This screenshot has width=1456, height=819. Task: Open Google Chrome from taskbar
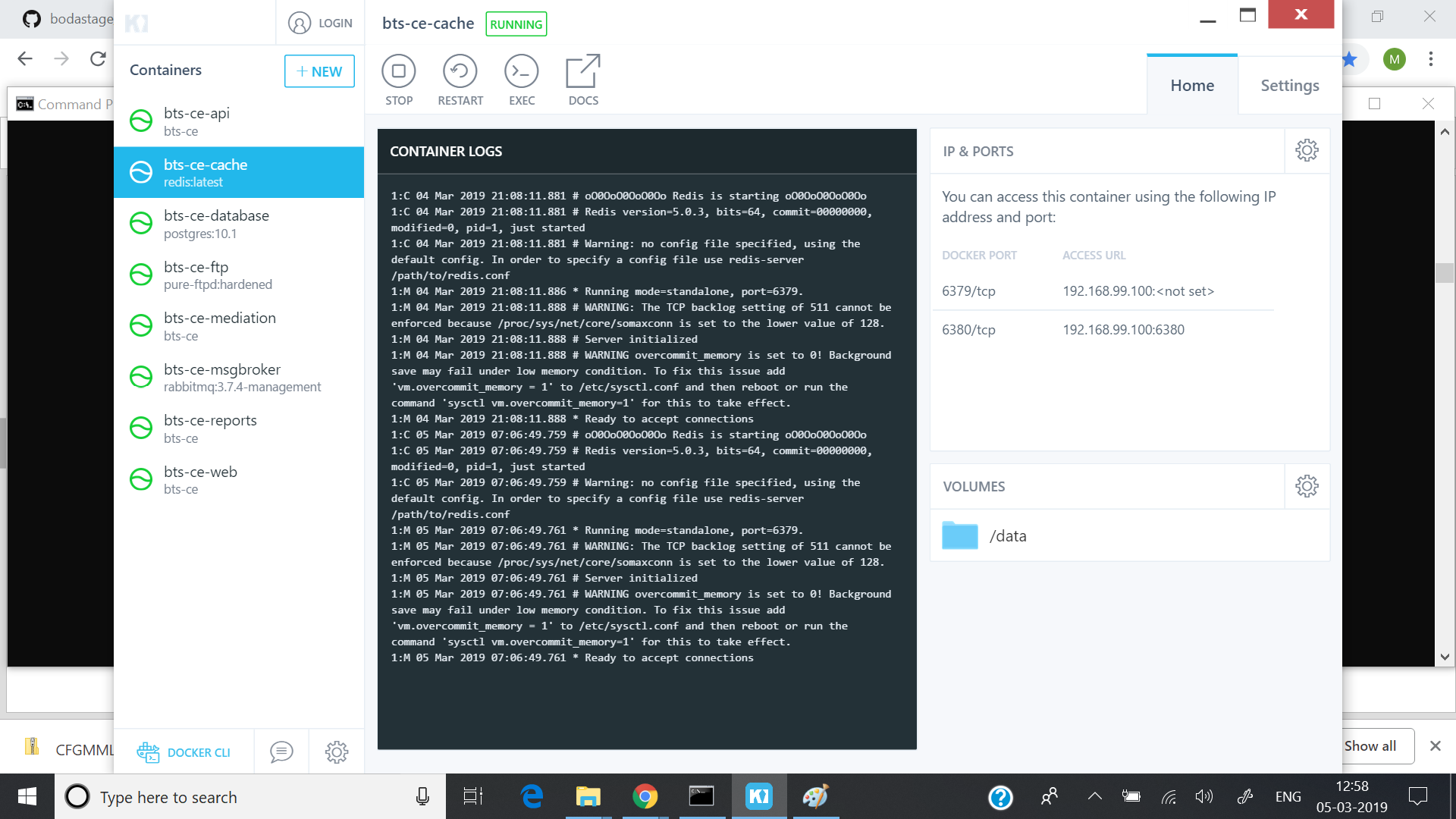[x=645, y=796]
